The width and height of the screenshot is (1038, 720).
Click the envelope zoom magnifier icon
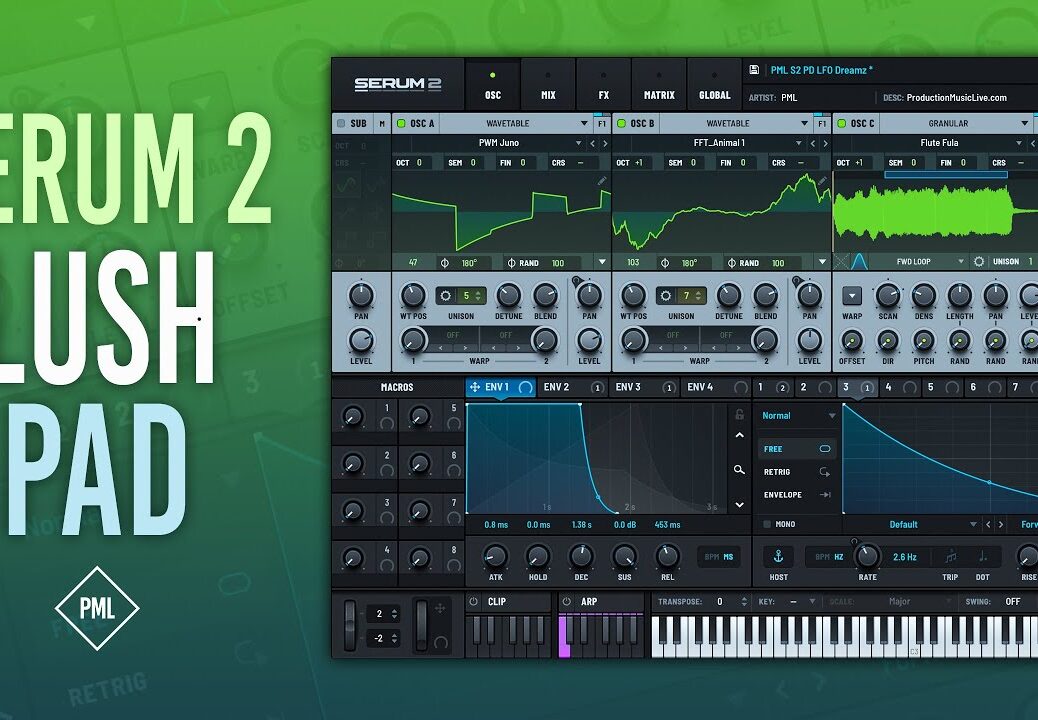[x=739, y=470]
